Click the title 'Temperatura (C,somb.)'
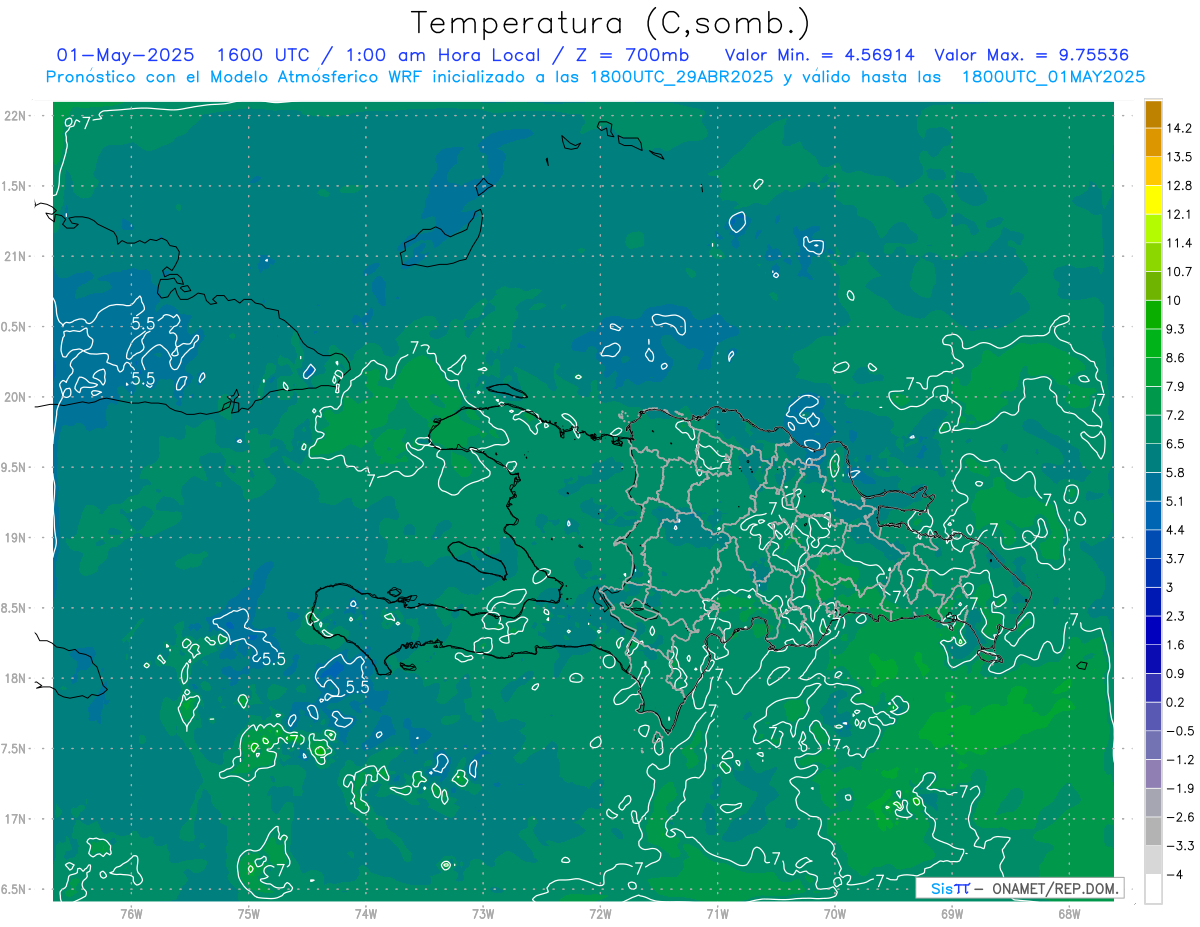Image resolution: width=1200 pixels, height=927 pixels. click(611, 22)
